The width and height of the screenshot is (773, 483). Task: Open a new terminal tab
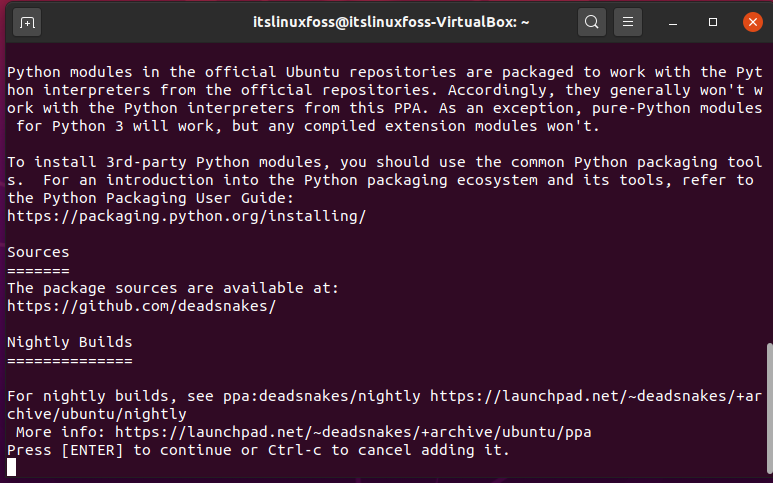(27, 22)
